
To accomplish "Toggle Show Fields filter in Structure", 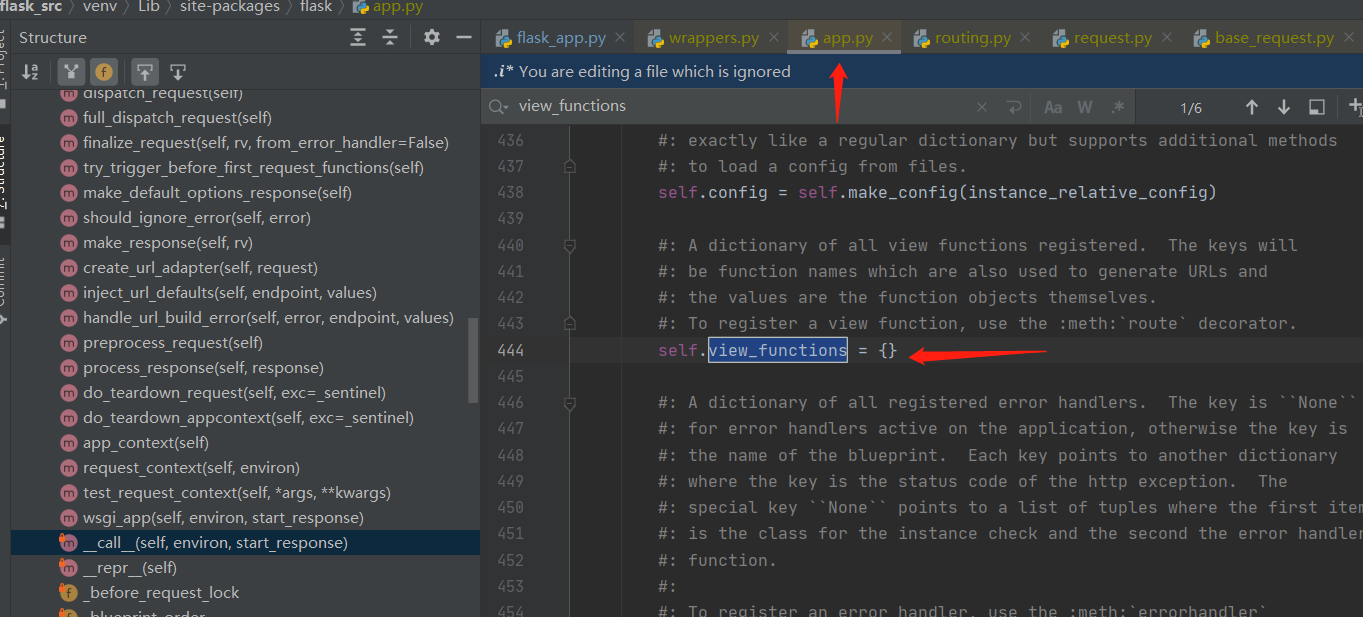I will pos(103,72).
